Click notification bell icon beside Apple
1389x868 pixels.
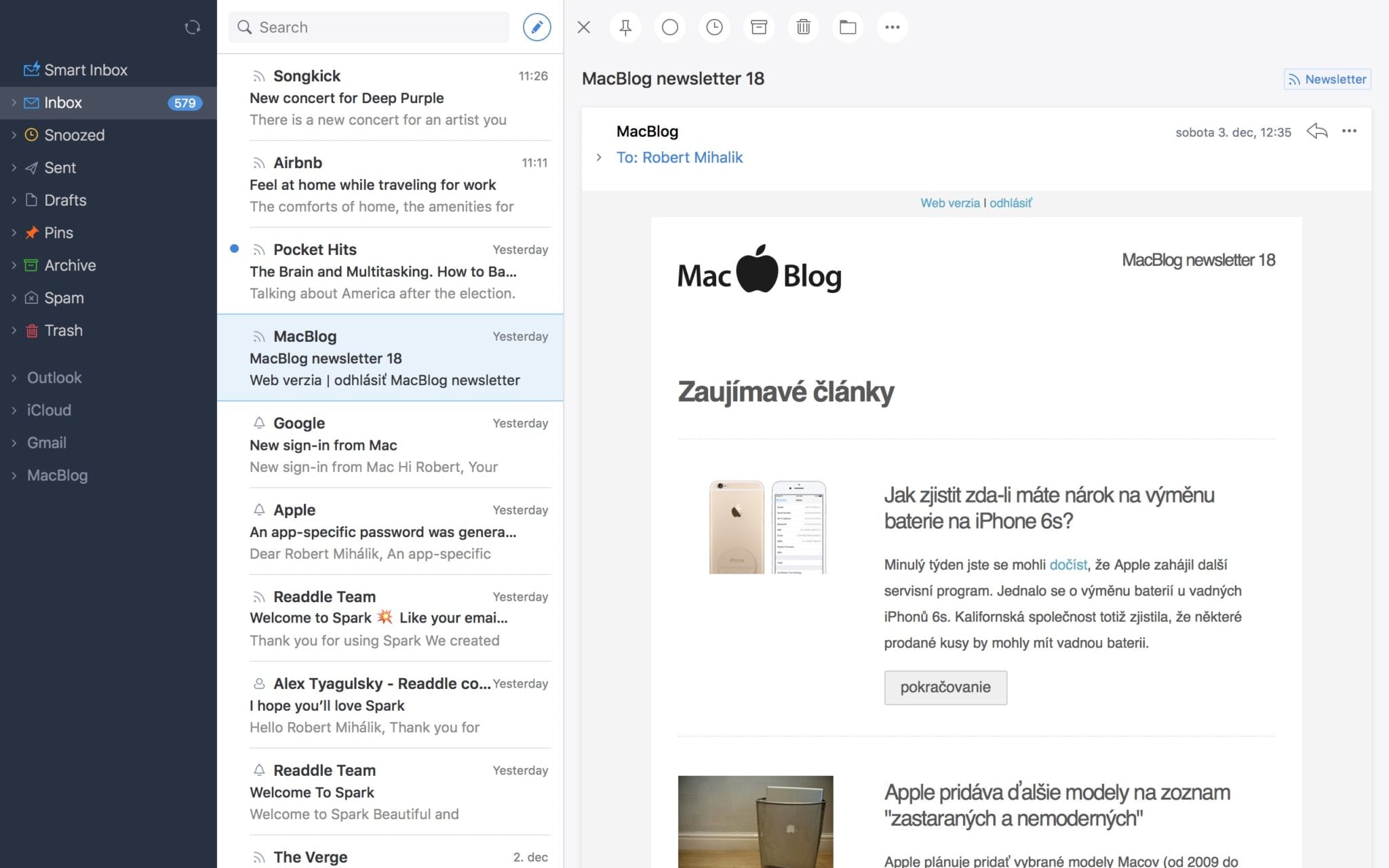click(x=258, y=509)
